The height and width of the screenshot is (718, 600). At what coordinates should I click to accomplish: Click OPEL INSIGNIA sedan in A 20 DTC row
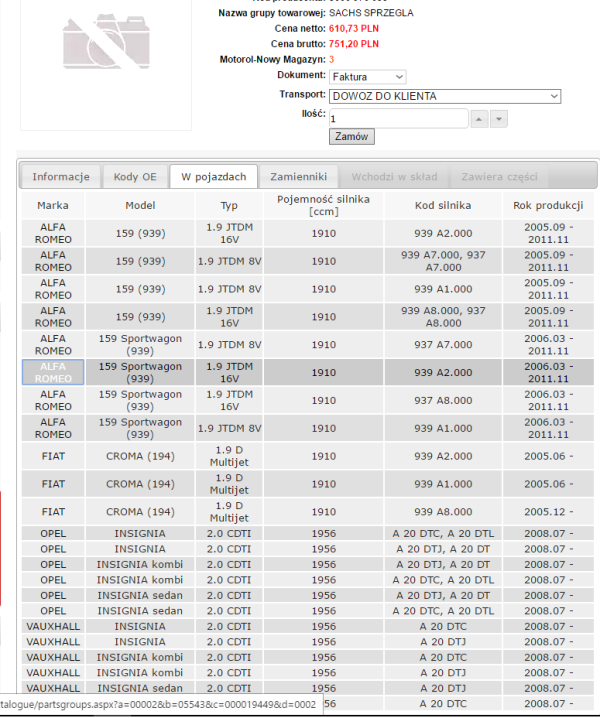140,611
